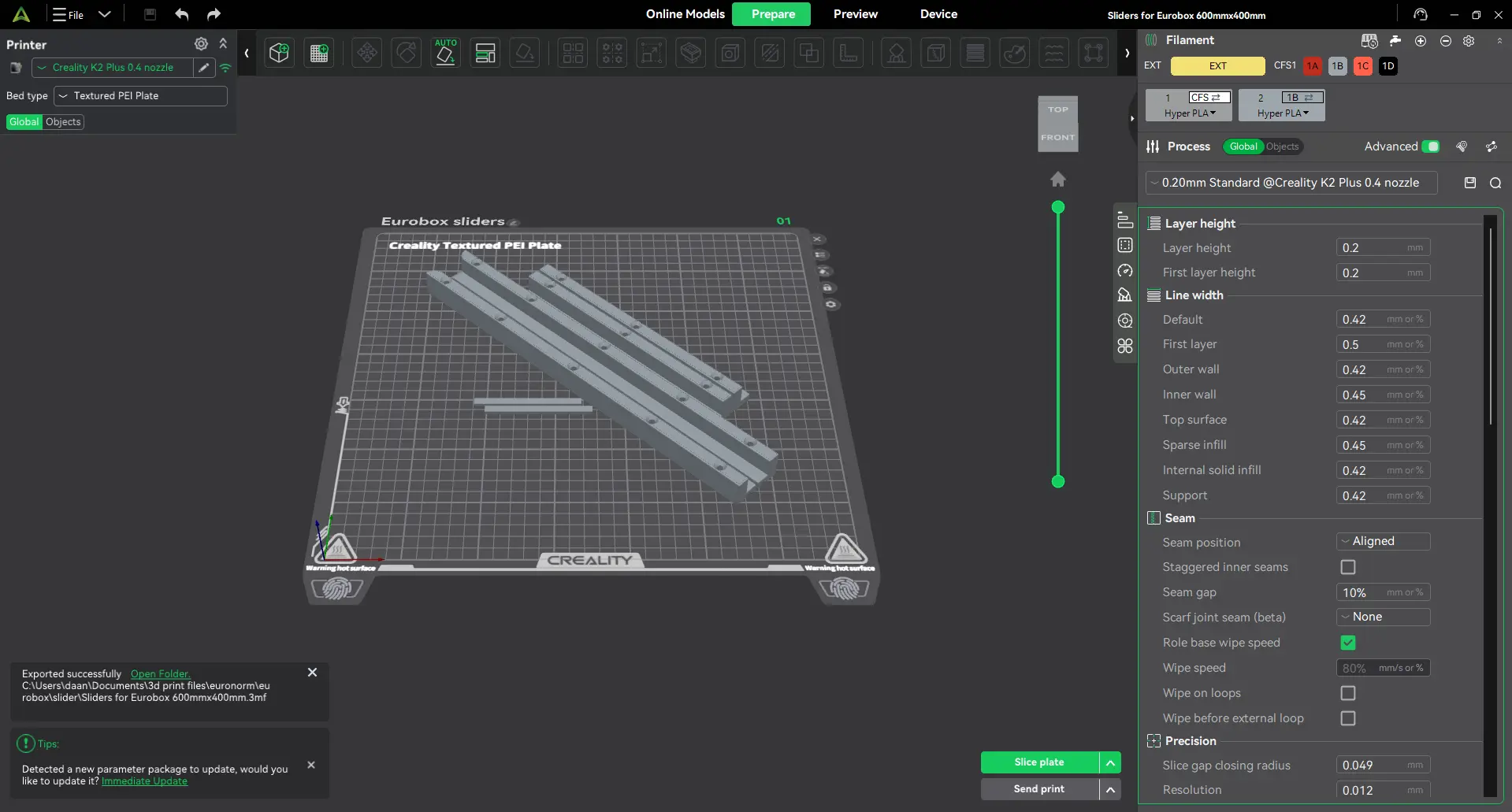Enable Wipe before external loop checkbox

point(1348,718)
